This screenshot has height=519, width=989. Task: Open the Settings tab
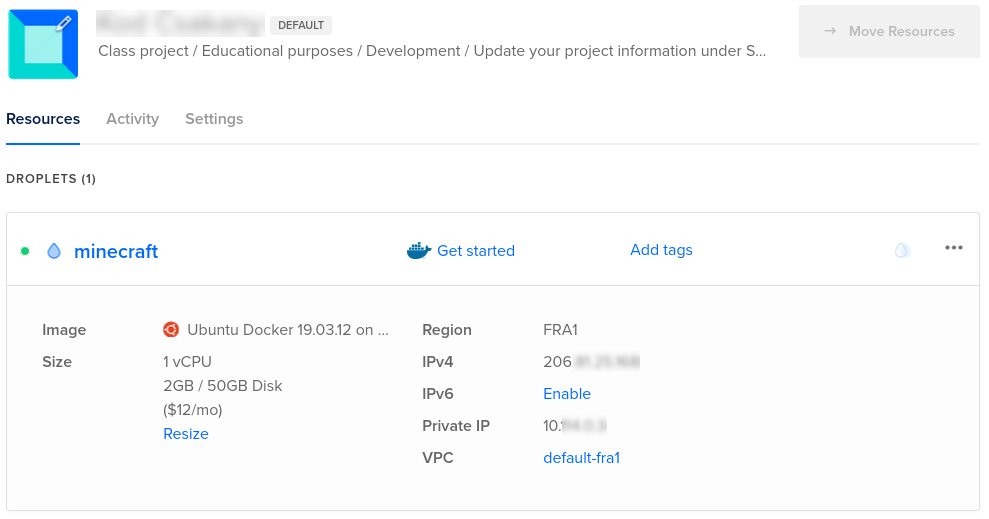(214, 119)
